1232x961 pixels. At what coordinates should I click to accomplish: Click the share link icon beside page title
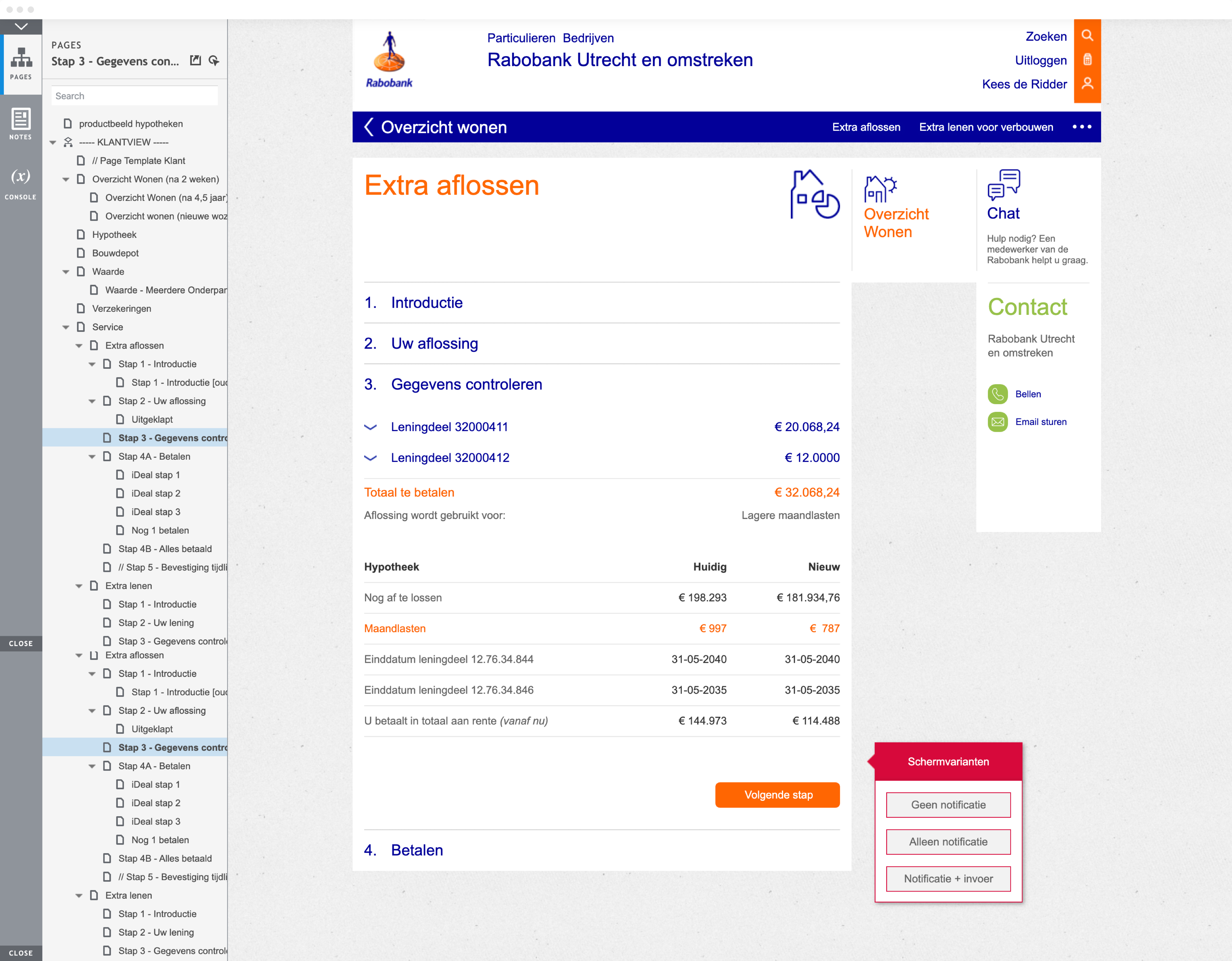click(214, 60)
